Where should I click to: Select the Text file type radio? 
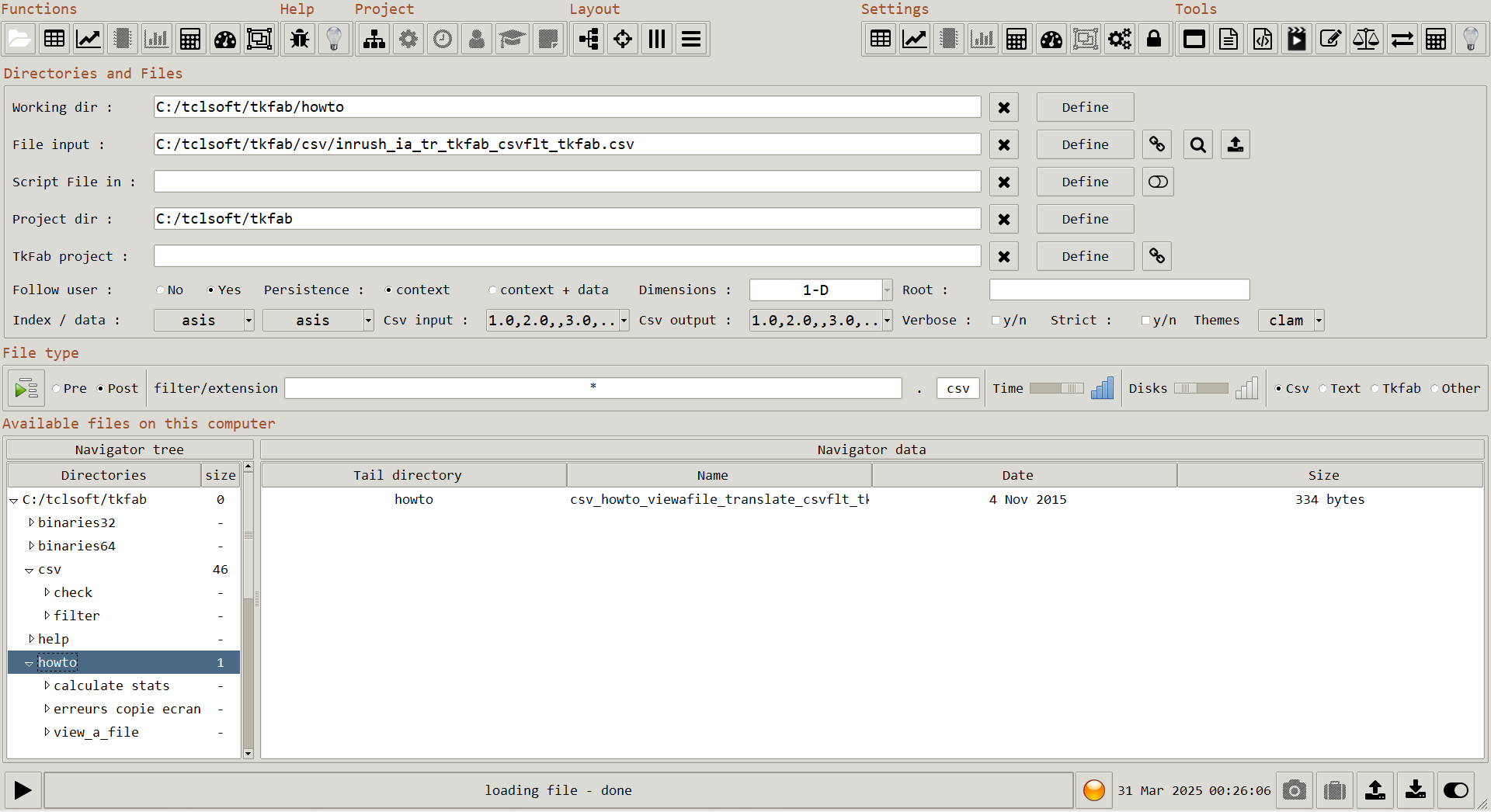[x=1323, y=389]
